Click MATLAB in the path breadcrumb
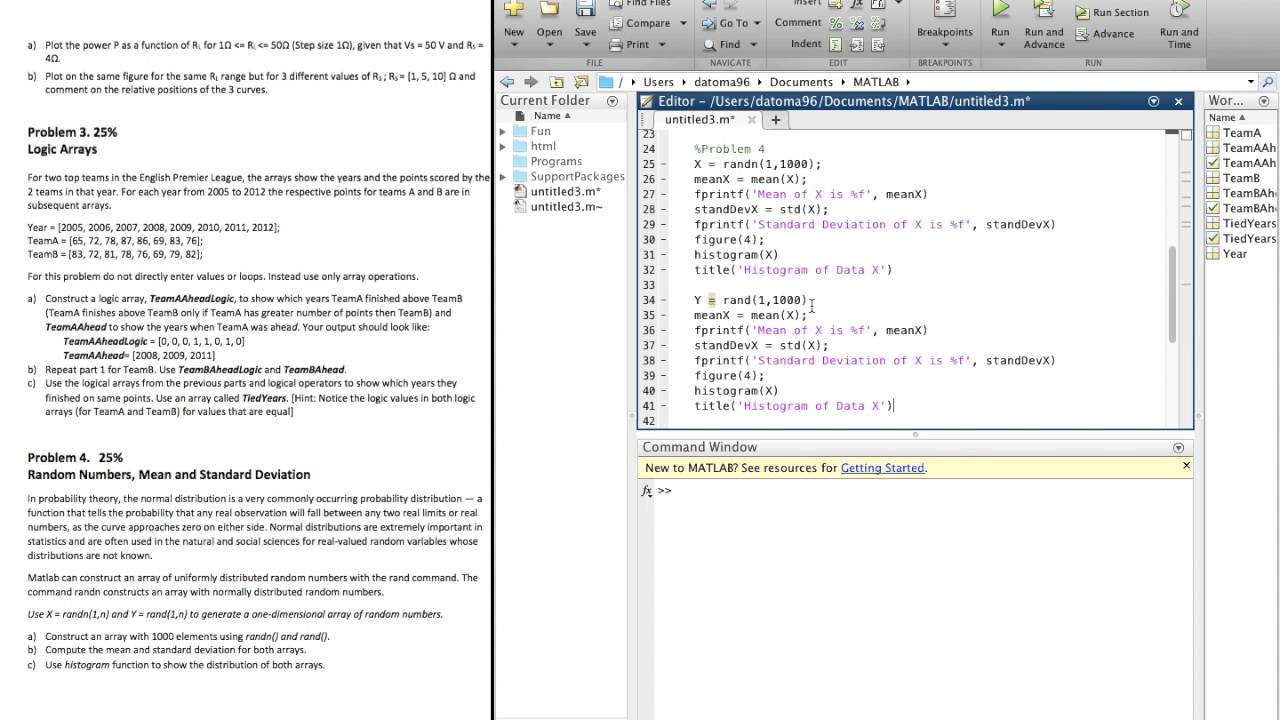 point(876,82)
